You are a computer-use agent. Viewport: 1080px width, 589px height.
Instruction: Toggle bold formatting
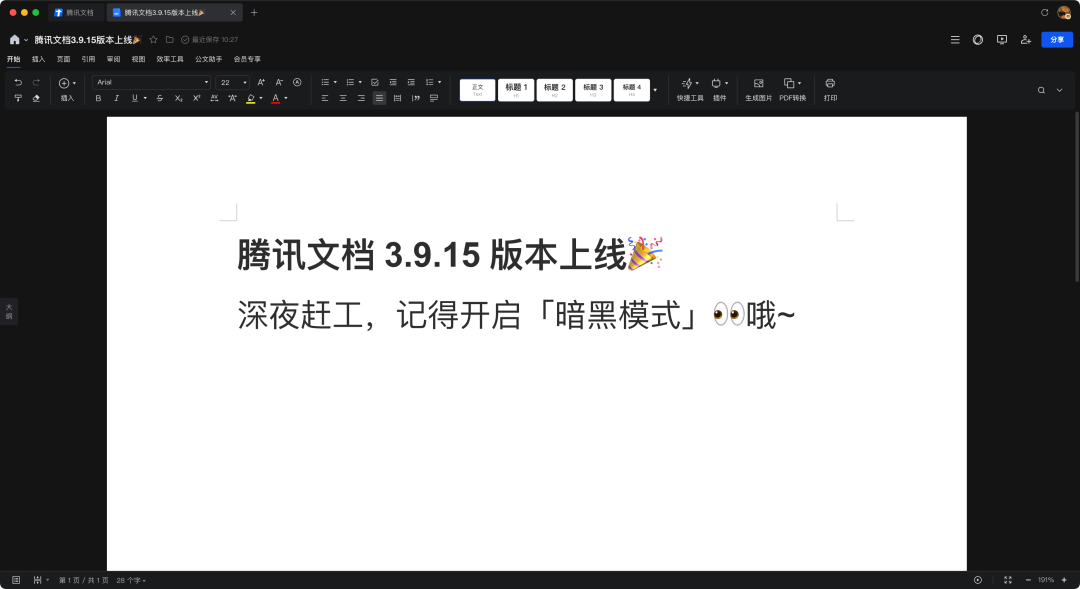[98, 99]
